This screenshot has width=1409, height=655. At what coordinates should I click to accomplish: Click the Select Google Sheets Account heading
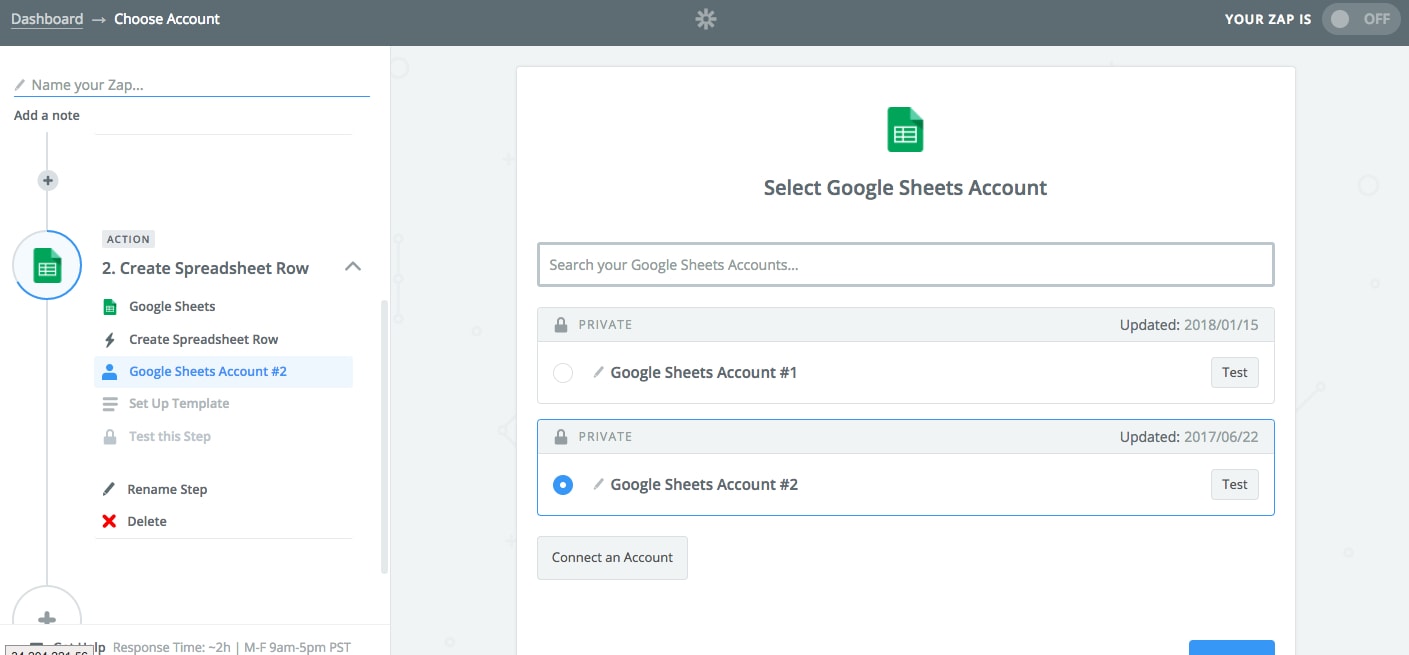click(x=905, y=188)
